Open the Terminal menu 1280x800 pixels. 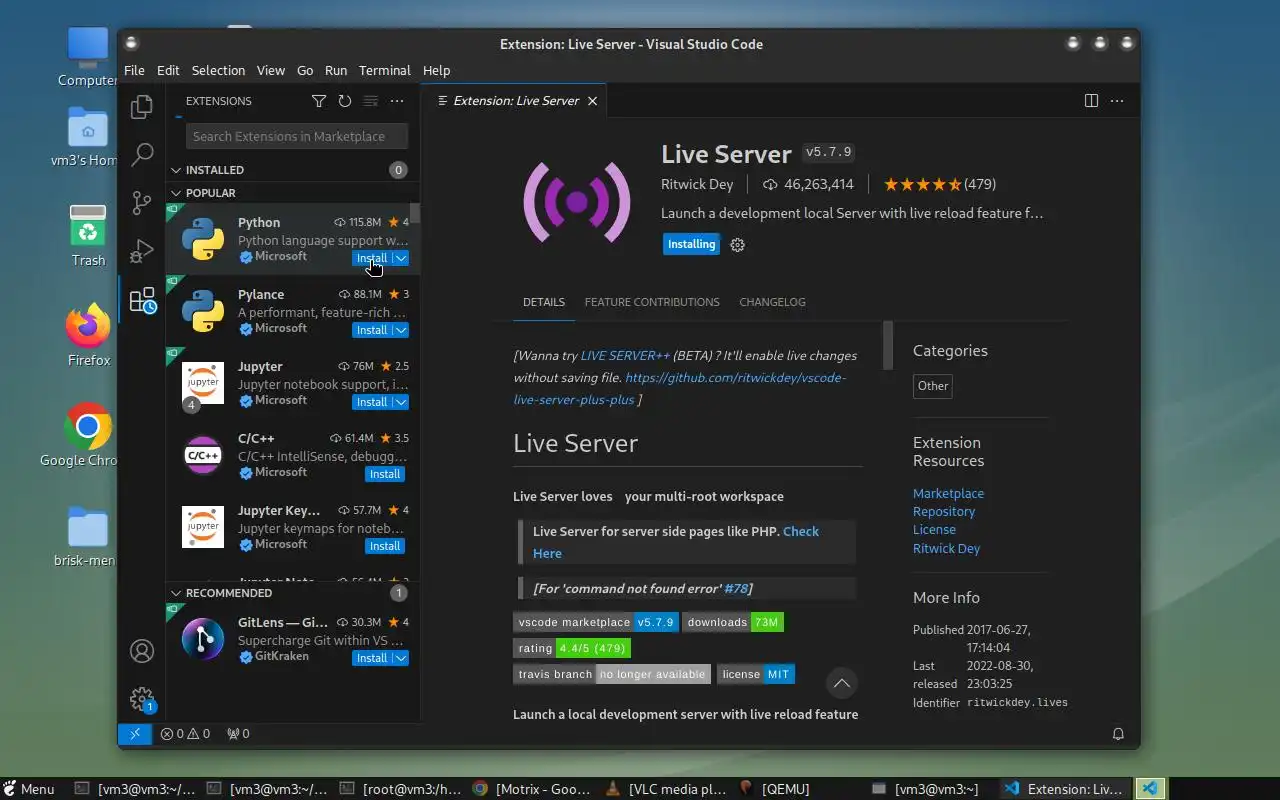point(385,71)
